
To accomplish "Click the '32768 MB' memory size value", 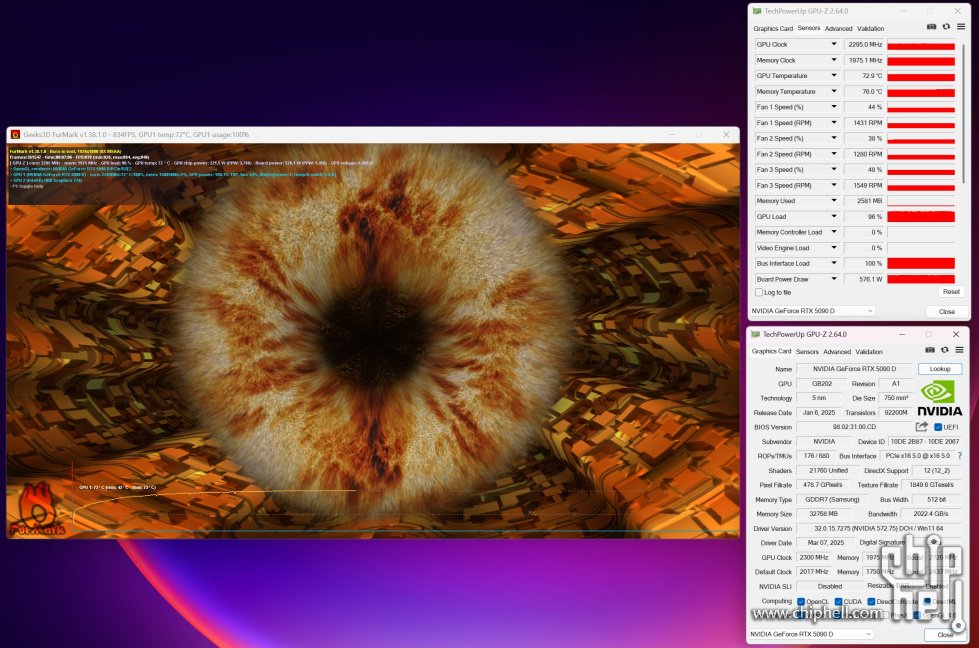I will point(823,514).
